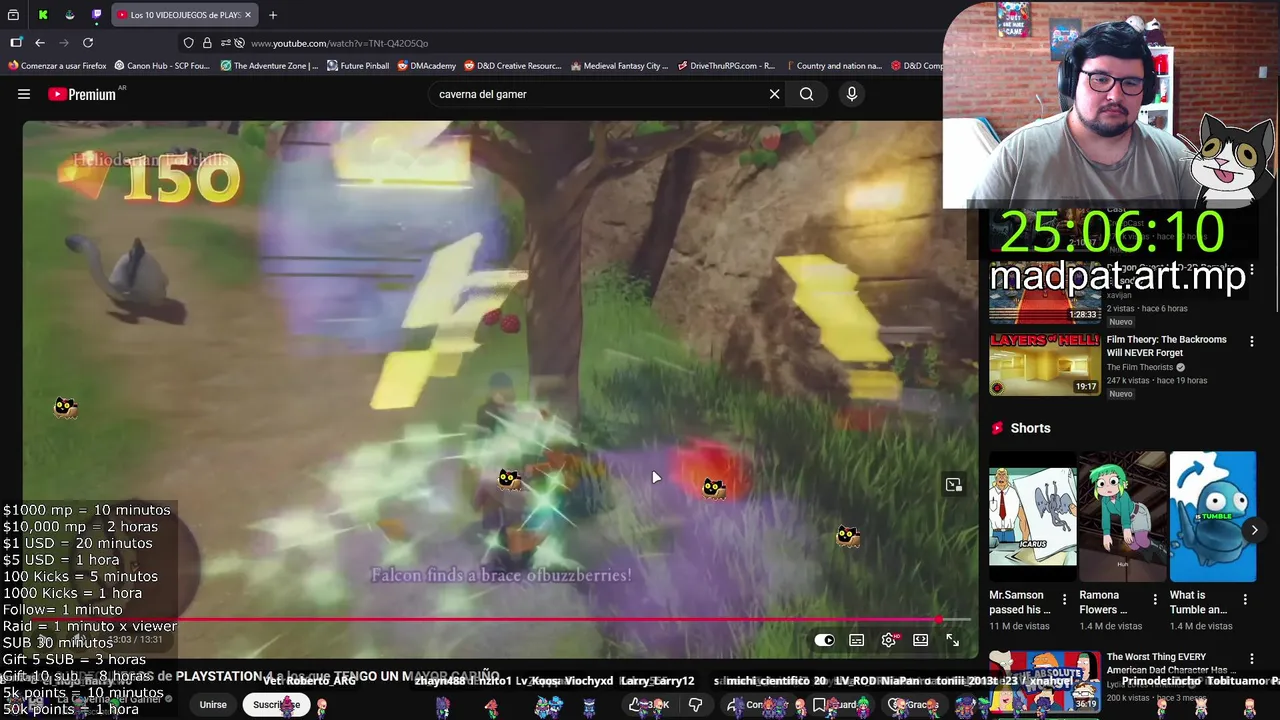
Task: Switch to the pinned Kick tab
Action: (x=43, y=15)
